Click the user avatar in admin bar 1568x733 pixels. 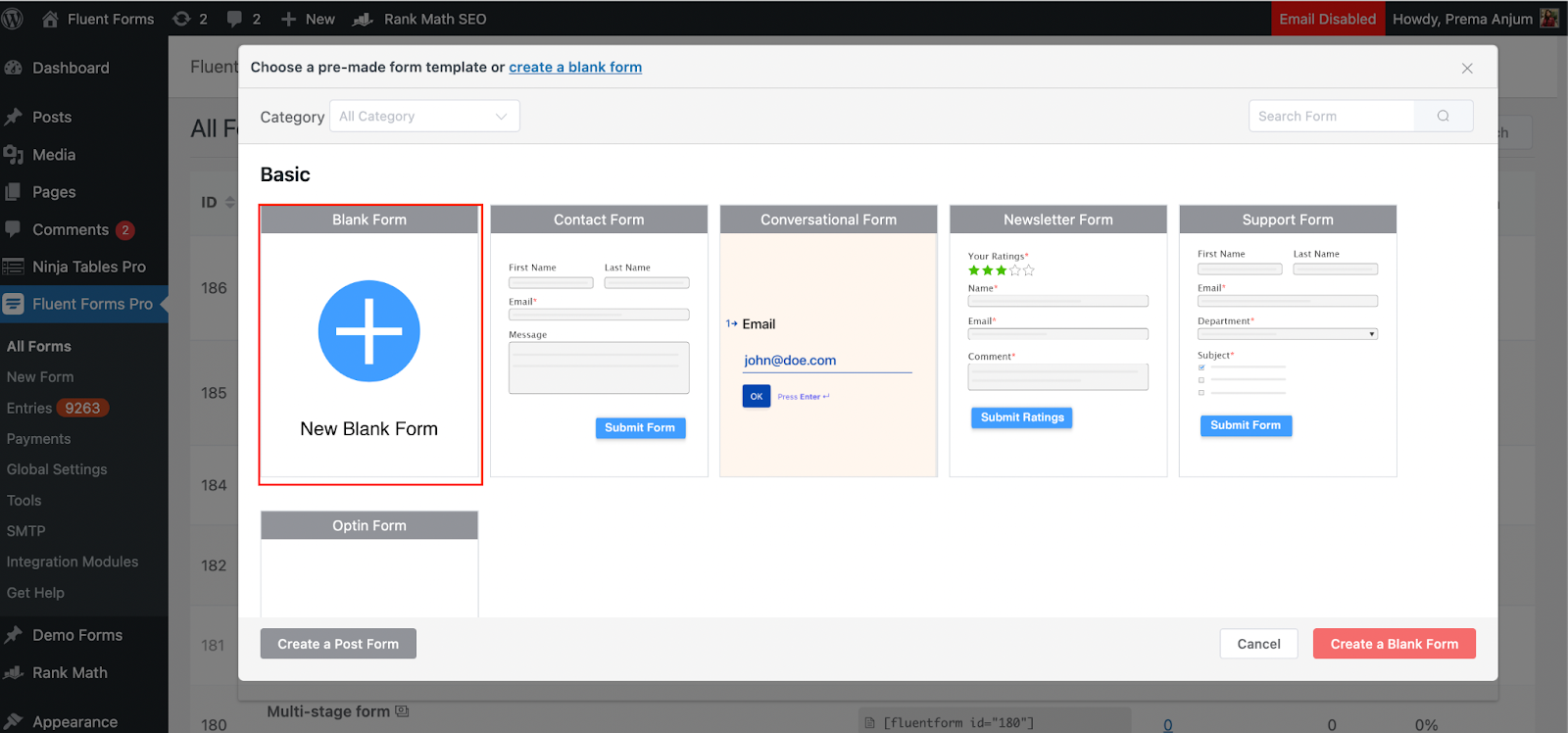1549,19
